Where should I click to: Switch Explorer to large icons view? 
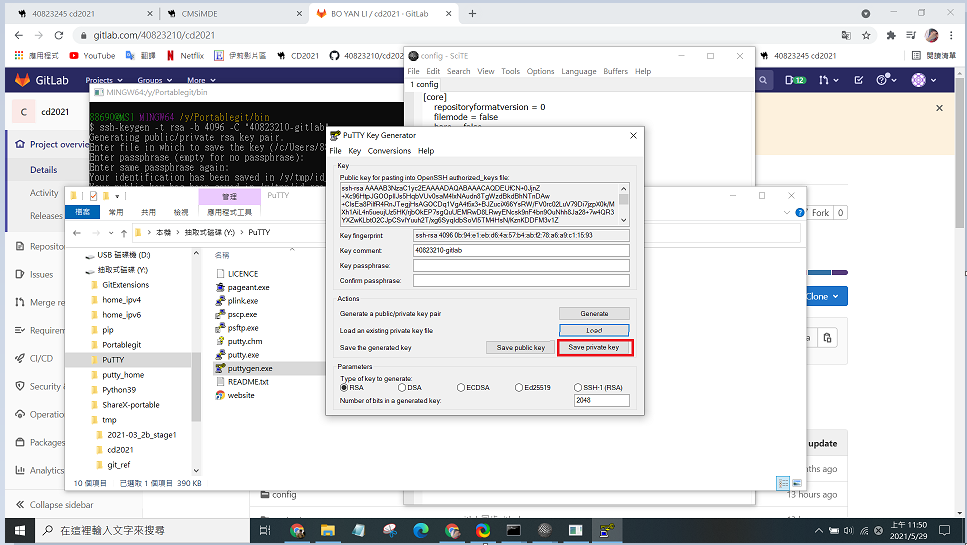[797, 483]
